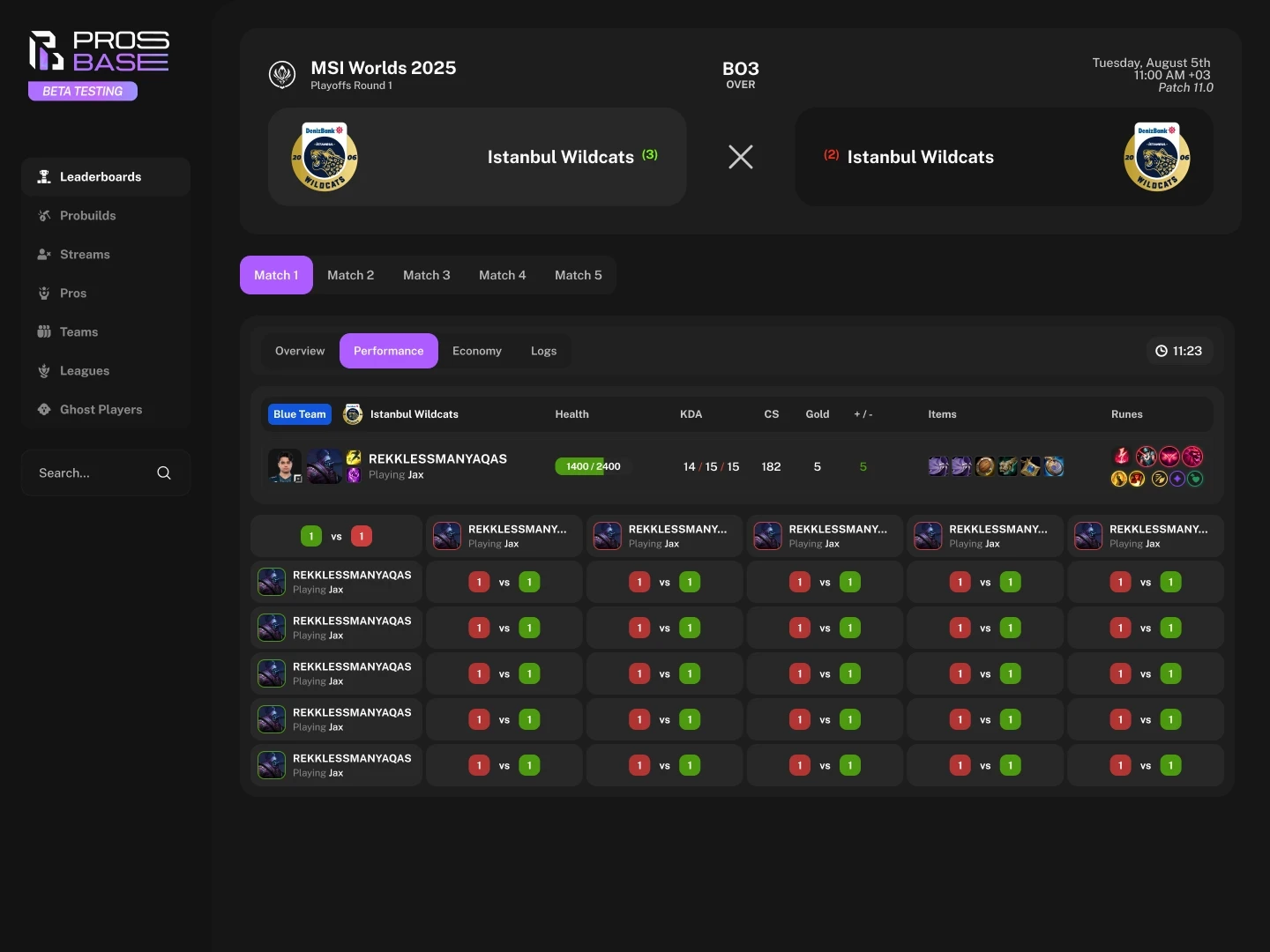
Task: Click the Blue Team badge
Action: (x=300, y=414)
